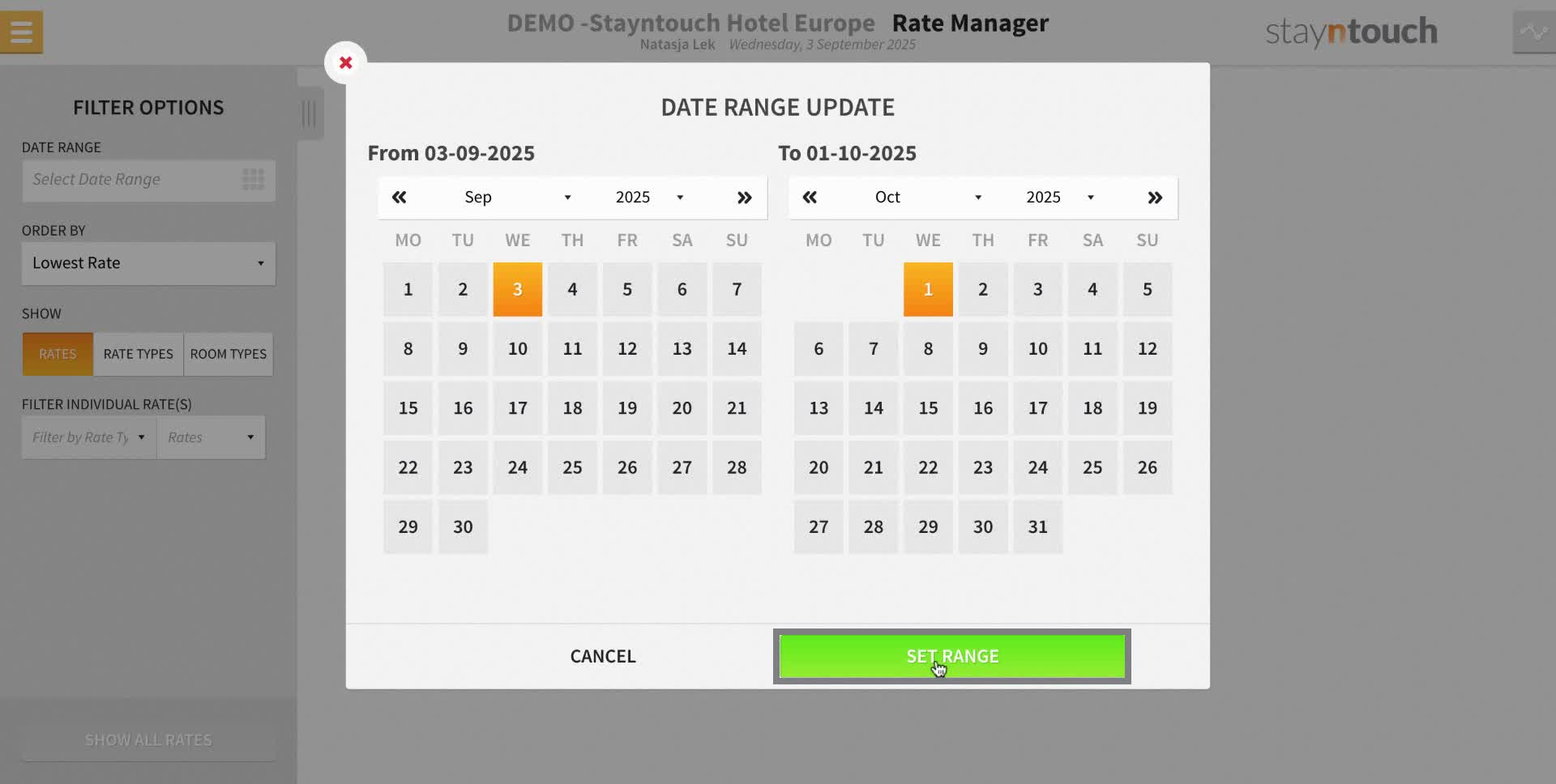Pick September 12 in From calendar
Viewport: 1556px width, 784px height.
click(627, 348)
